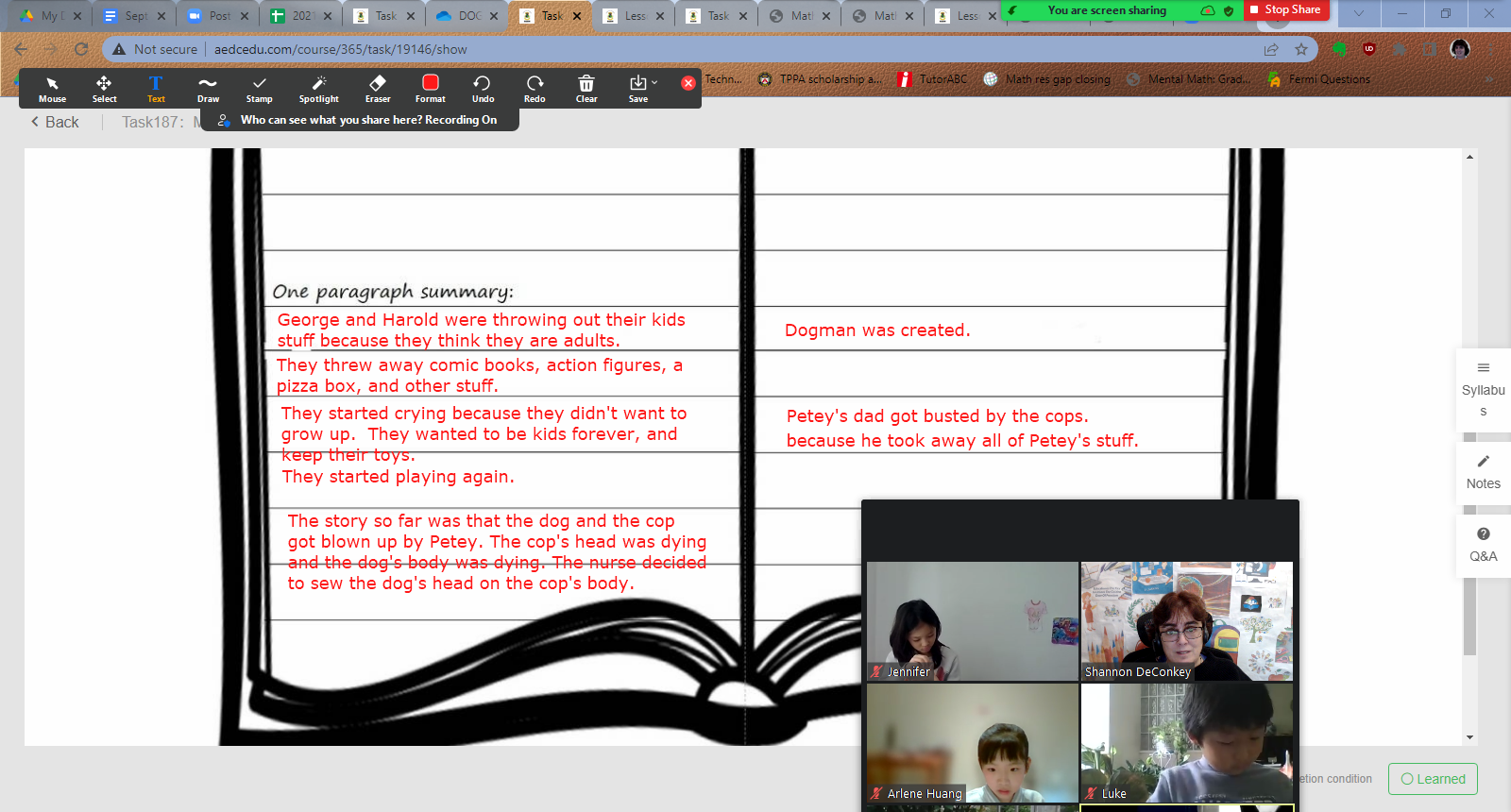Click the page scrollbar up arrow

click(1469, 157)
